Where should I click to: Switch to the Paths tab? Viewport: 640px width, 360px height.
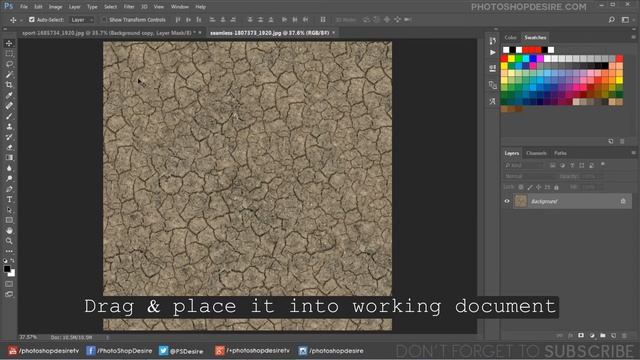560,153
